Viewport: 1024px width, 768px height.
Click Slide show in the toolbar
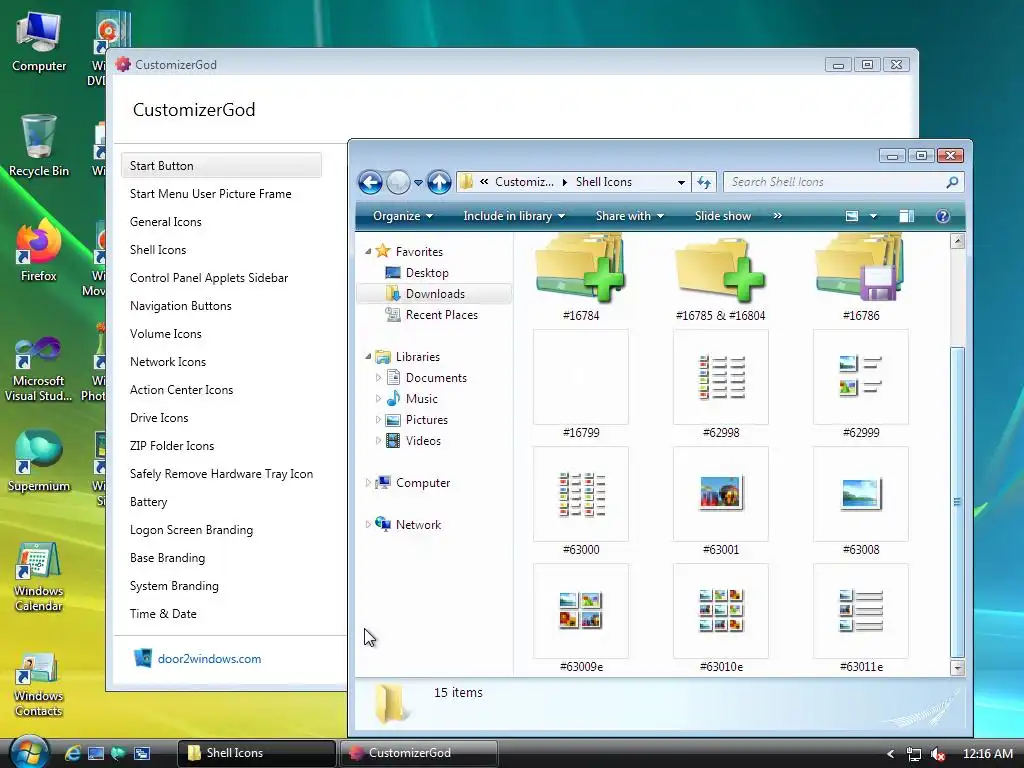(x=722, y=216)
